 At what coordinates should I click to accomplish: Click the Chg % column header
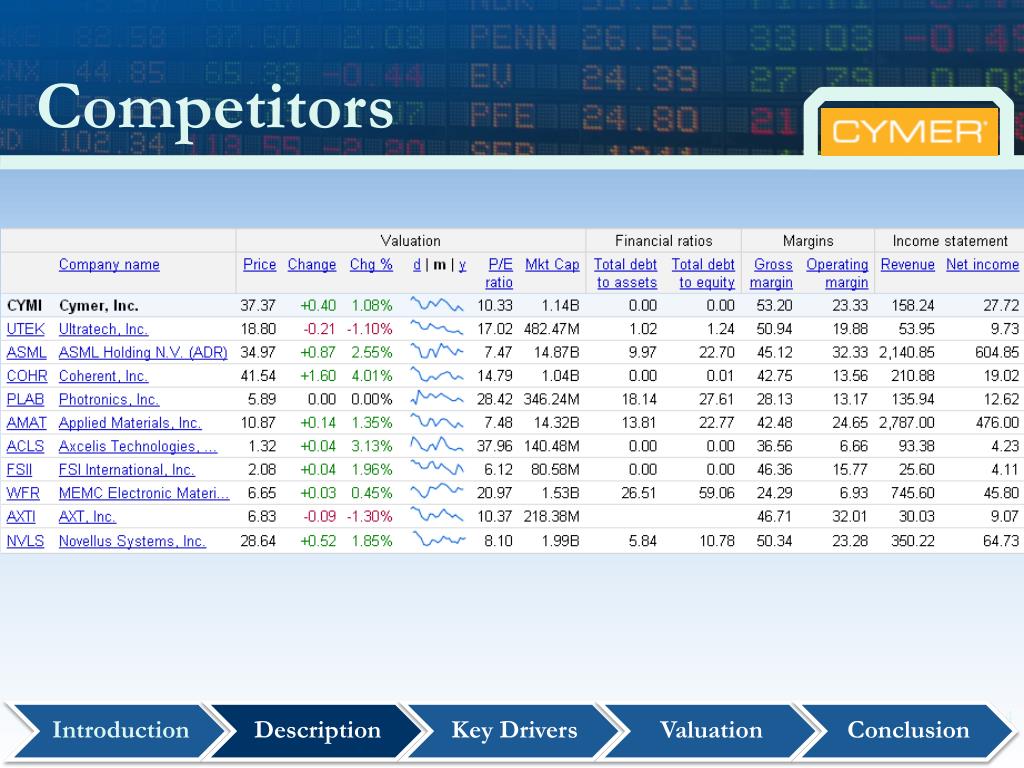coord(371,264)
